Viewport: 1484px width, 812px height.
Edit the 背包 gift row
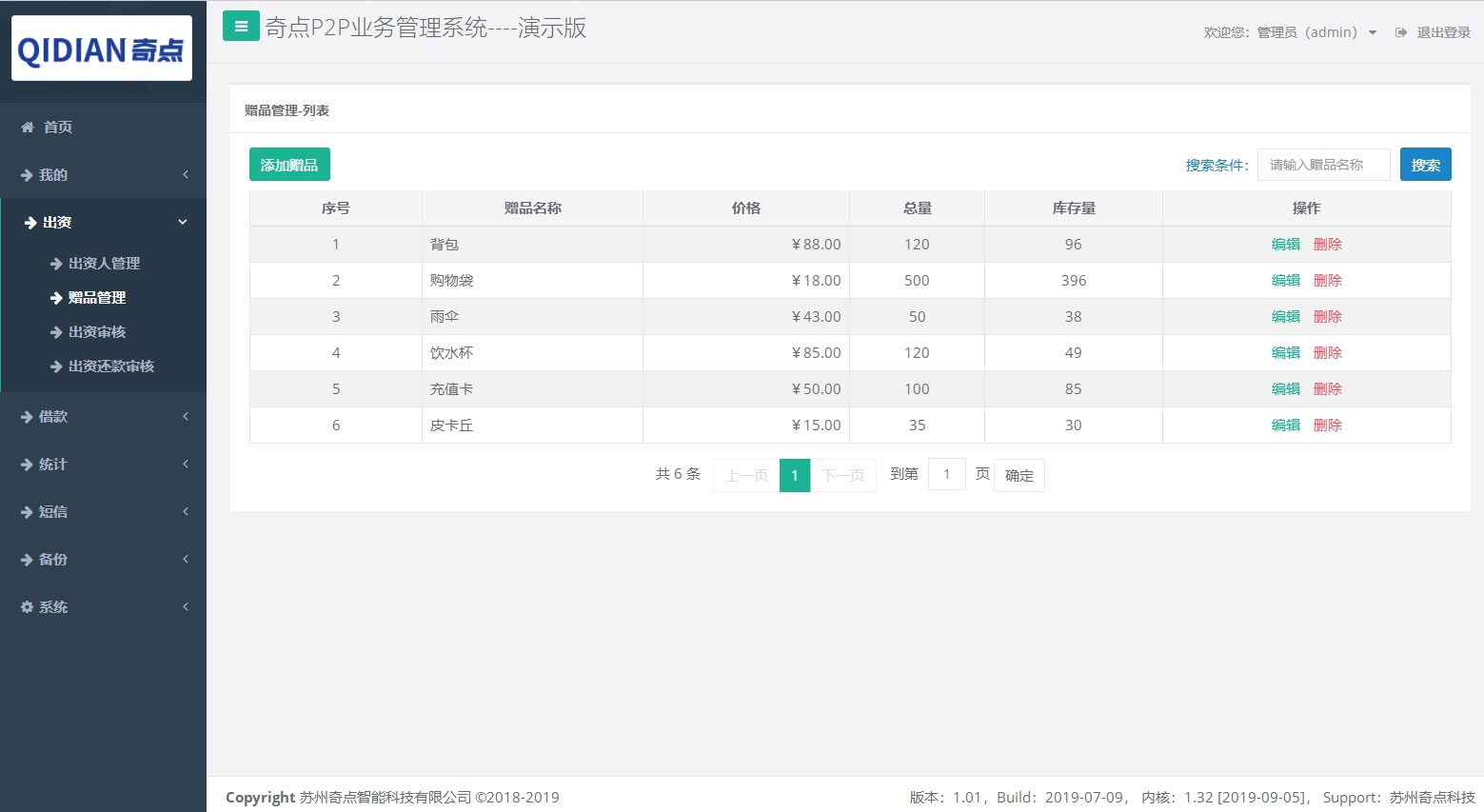click(1285, 244)
